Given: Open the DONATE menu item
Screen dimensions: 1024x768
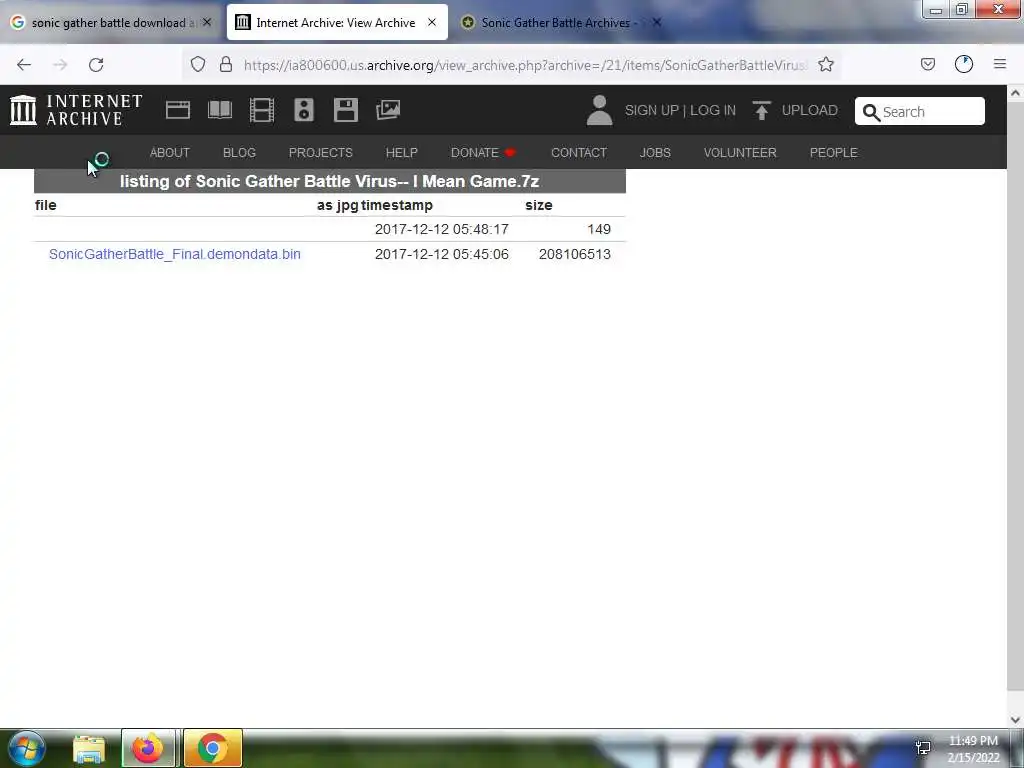Looking at the screenshot, I should tap(483, 153).
